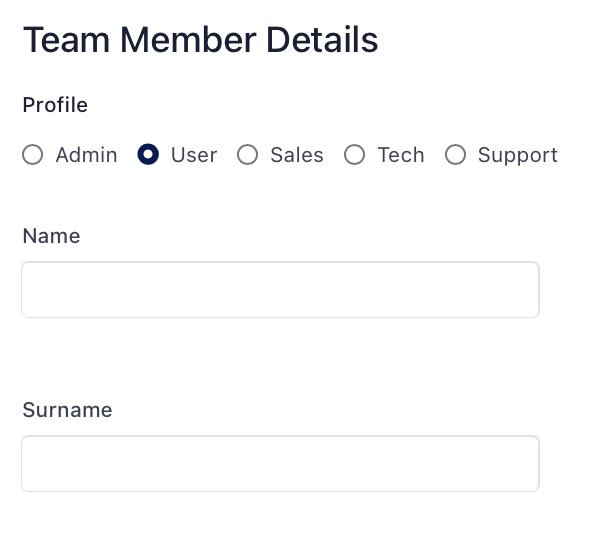The height and width of the screenshot is (538, 614).
Task: Click the 'Tech' option label text
Action: pos(401,155)
